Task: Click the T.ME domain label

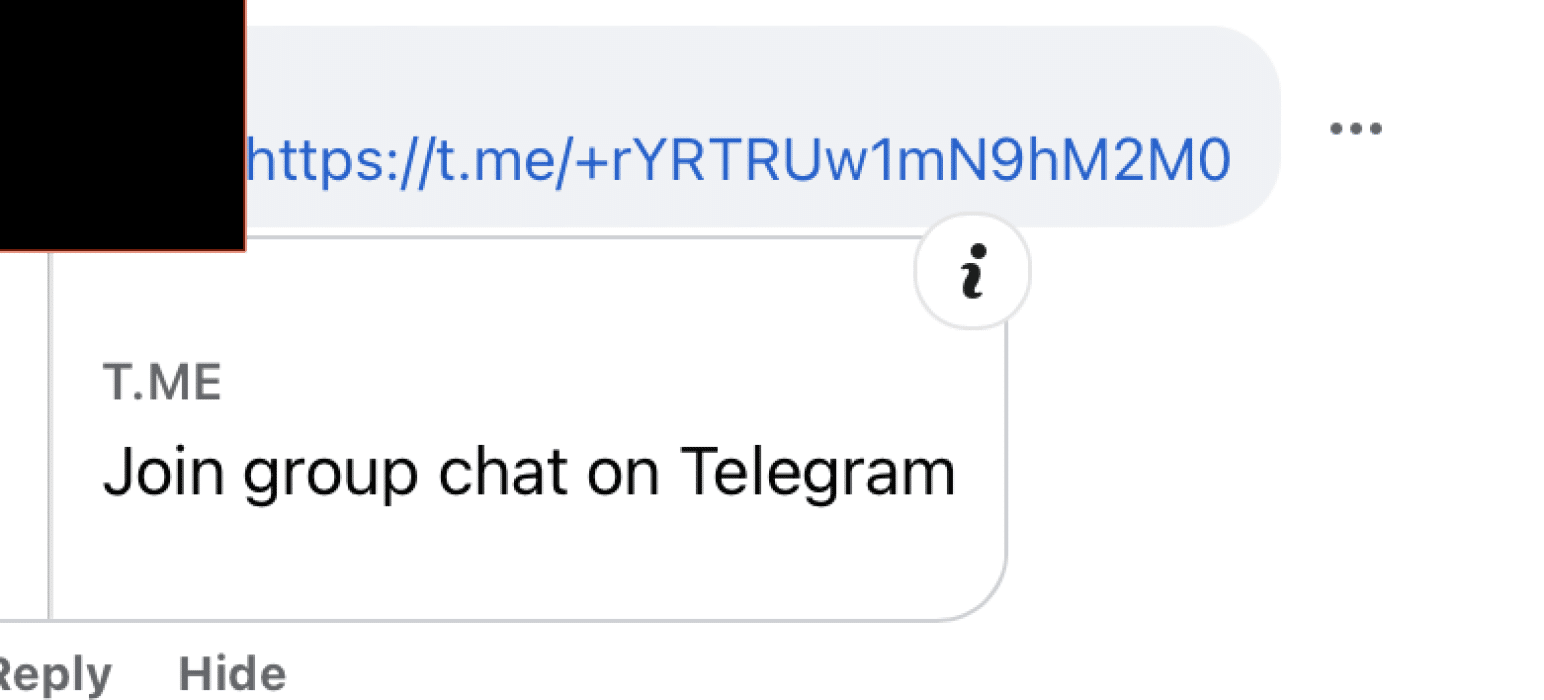Action: [161, 384]
